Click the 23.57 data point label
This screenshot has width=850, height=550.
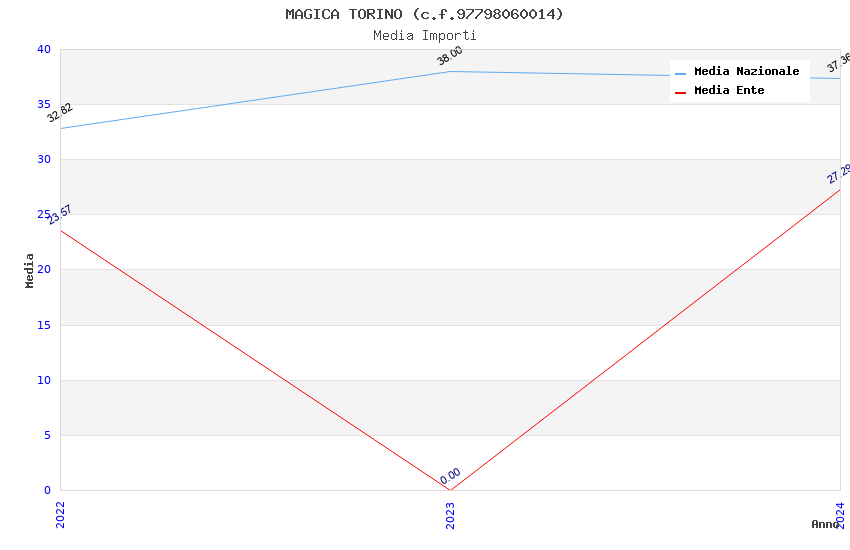[x=60, y=215]
